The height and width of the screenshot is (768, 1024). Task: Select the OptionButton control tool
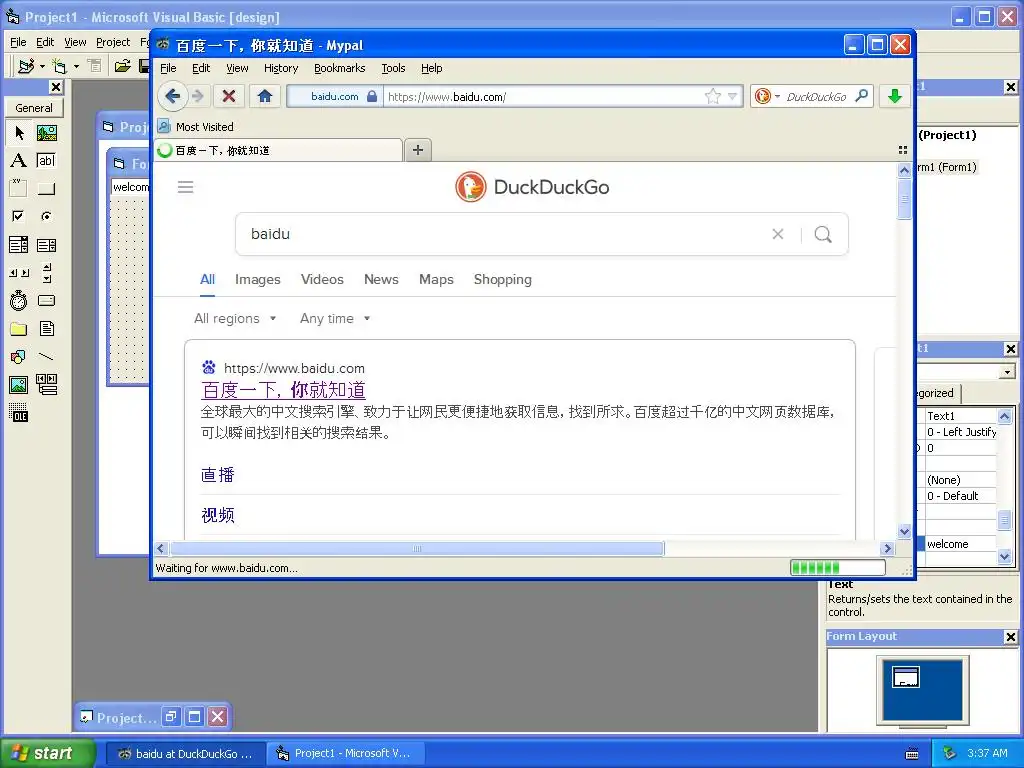click(46, 216)
